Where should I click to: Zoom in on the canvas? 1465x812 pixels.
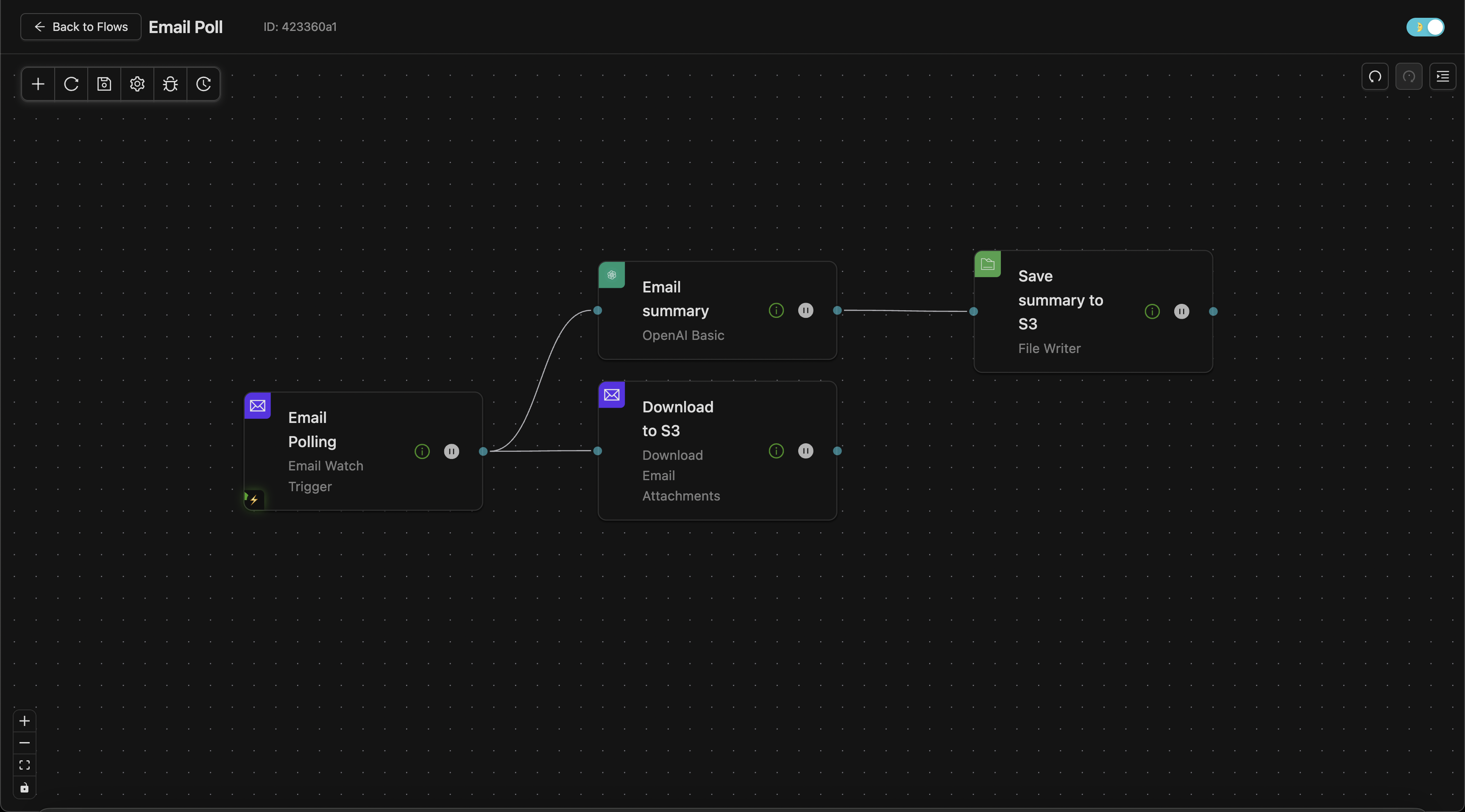pos(25,721)
